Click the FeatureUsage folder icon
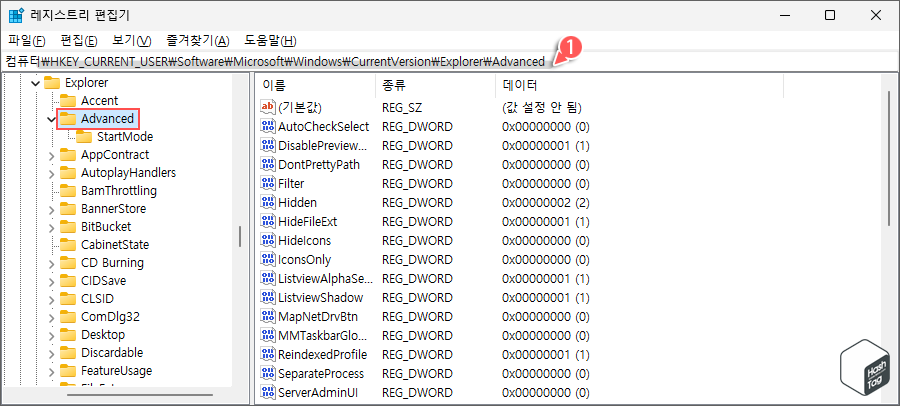The height and width of the screenshot is (406, 900). pos(68,370)
